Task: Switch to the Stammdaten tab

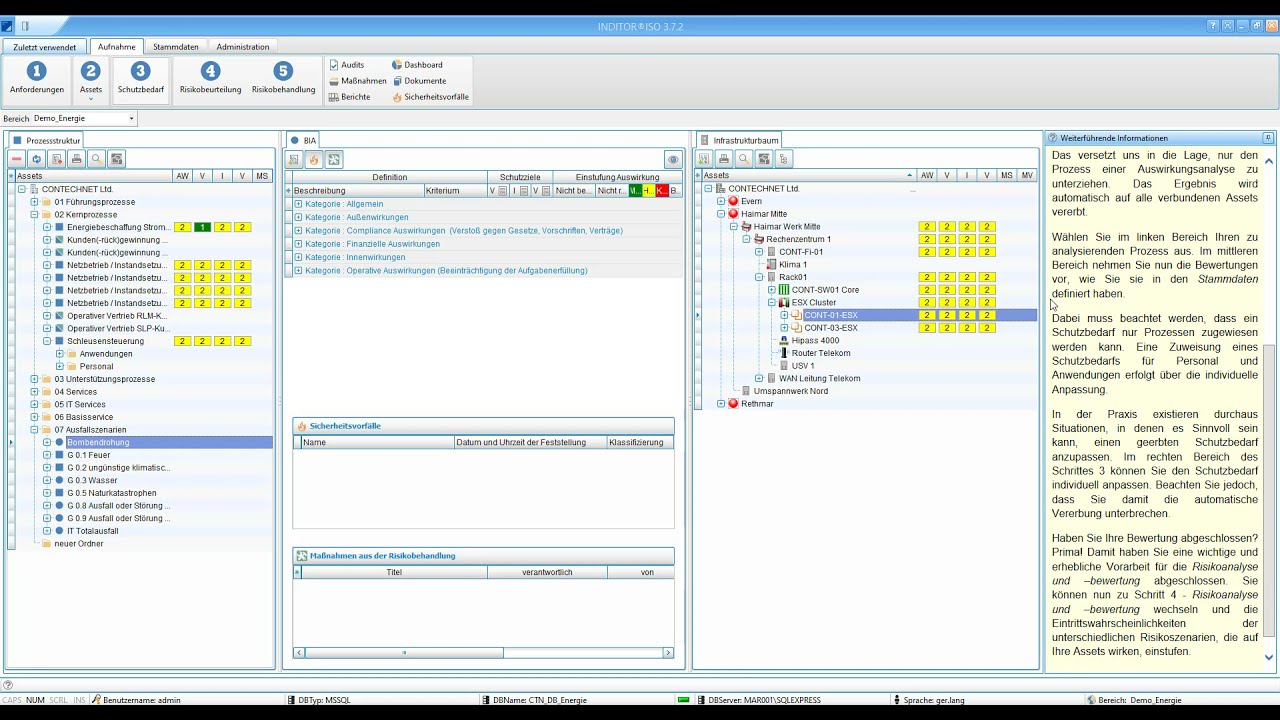Action: [175, 47]
